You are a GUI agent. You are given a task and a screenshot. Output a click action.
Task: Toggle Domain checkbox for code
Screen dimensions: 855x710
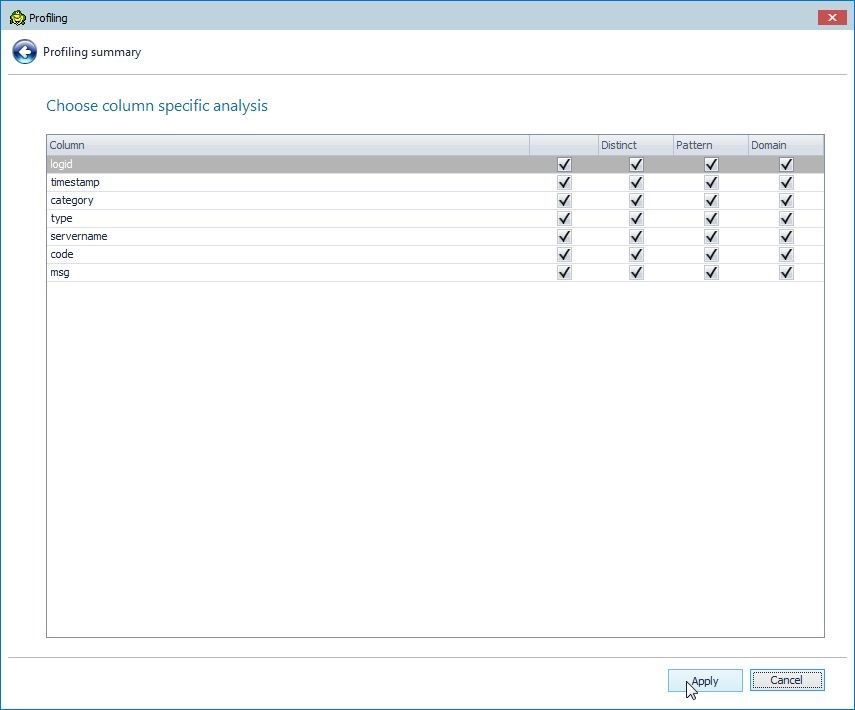pos(786,254)
